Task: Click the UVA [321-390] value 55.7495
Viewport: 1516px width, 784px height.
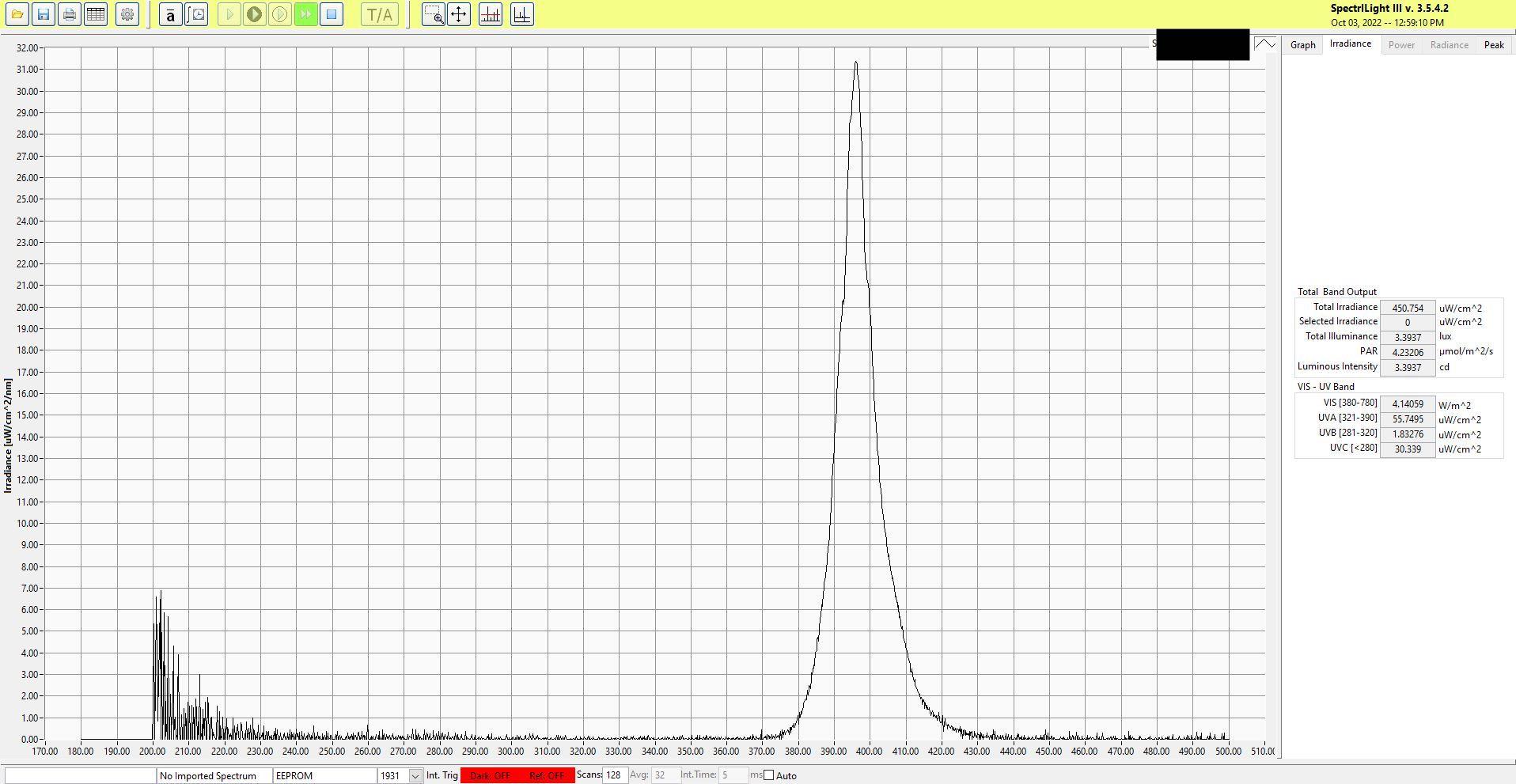Action: (x=1408, y=419)
